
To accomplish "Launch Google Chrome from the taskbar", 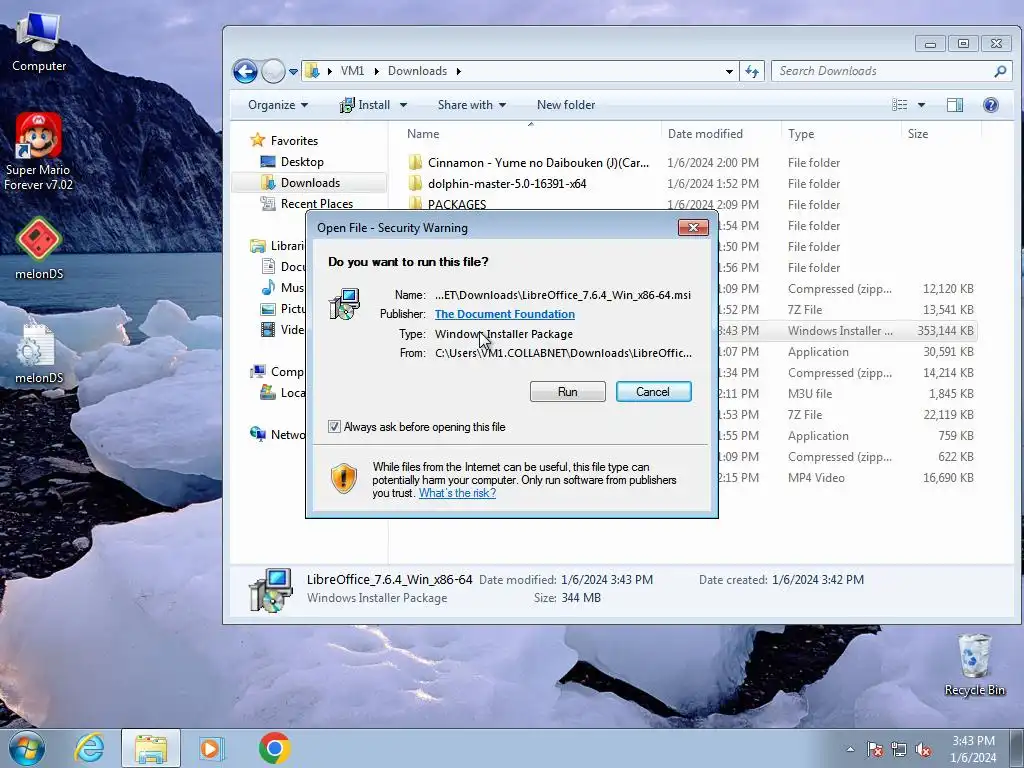I will click(274, 748).
